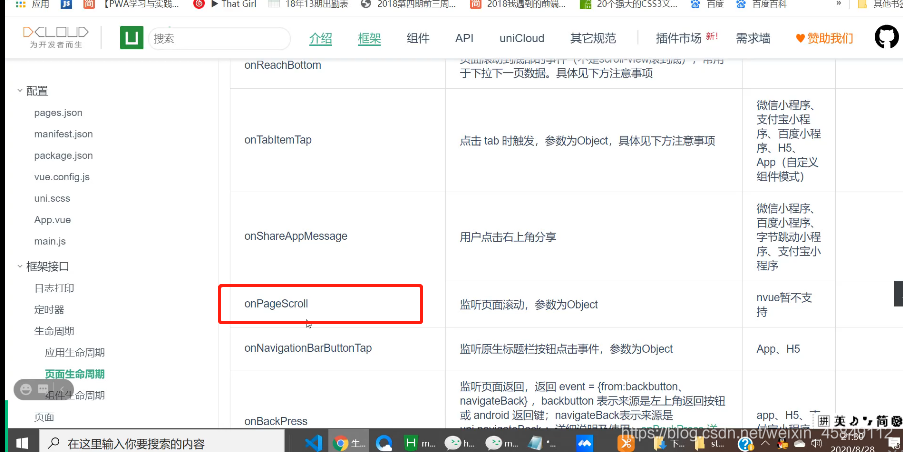Switch to the 其它规范 nav tab
Viewport: 903px width, 452px height.
click(593, 39)
